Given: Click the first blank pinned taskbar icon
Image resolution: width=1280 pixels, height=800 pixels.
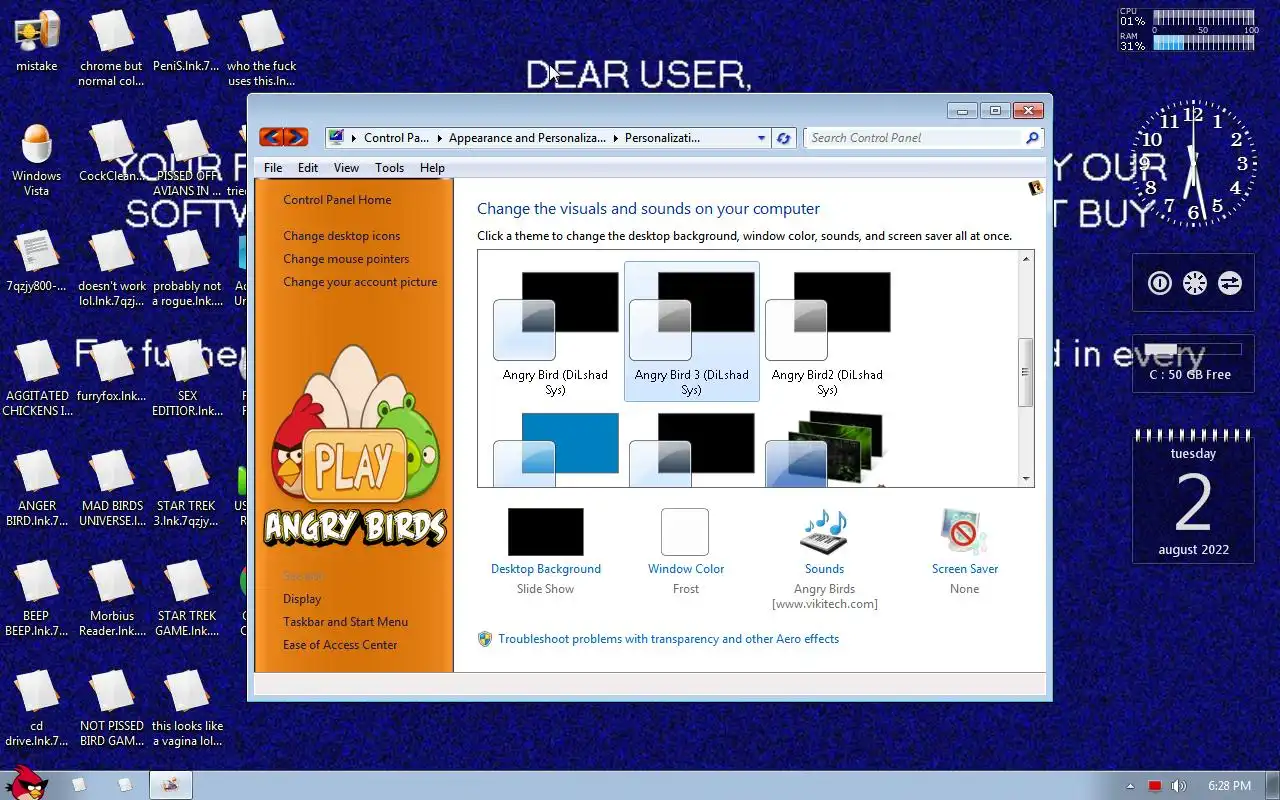Looking at the screenshot, I should (x=78, y=785).
